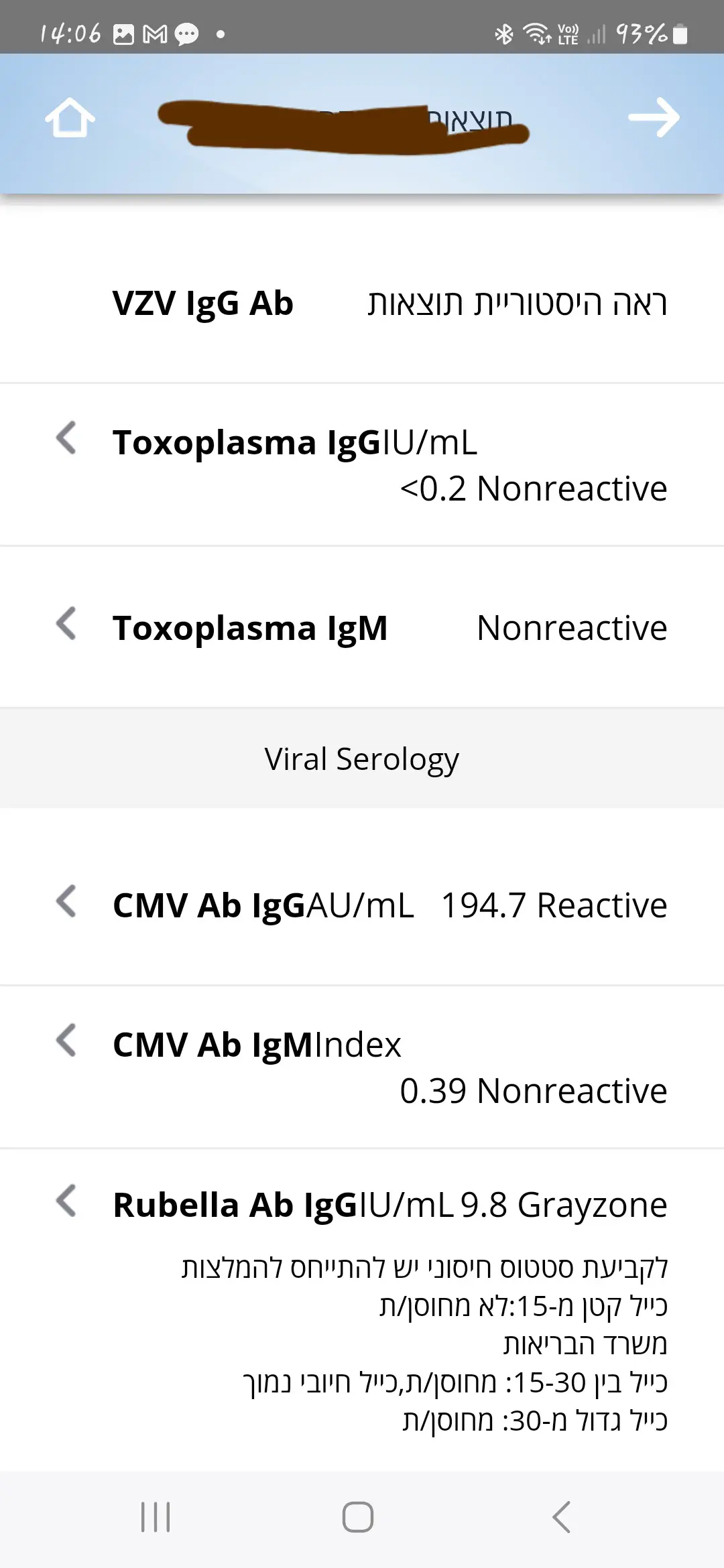Open VZV results history link
This screenshot has height=1568, width=724.
coord(517,303)
